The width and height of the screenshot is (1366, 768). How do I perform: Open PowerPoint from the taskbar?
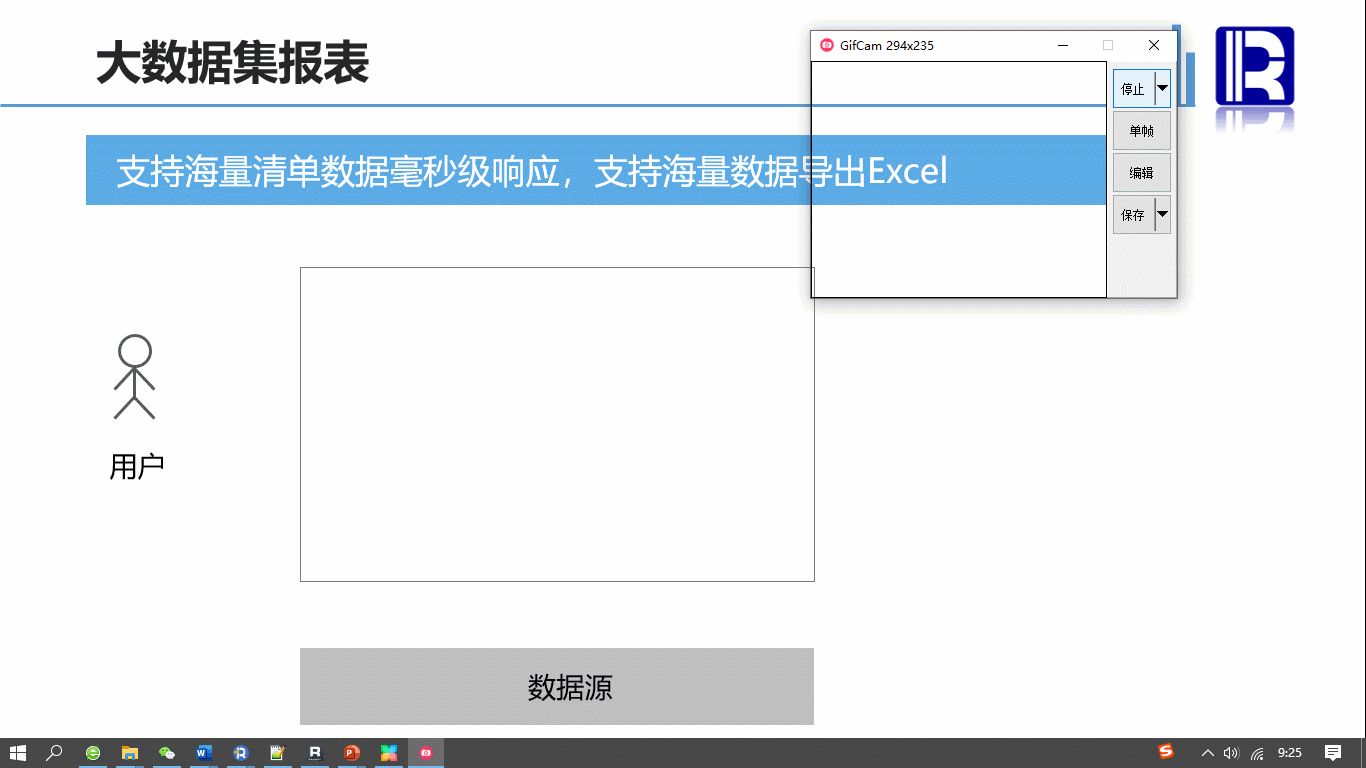(x=351, y=753)
